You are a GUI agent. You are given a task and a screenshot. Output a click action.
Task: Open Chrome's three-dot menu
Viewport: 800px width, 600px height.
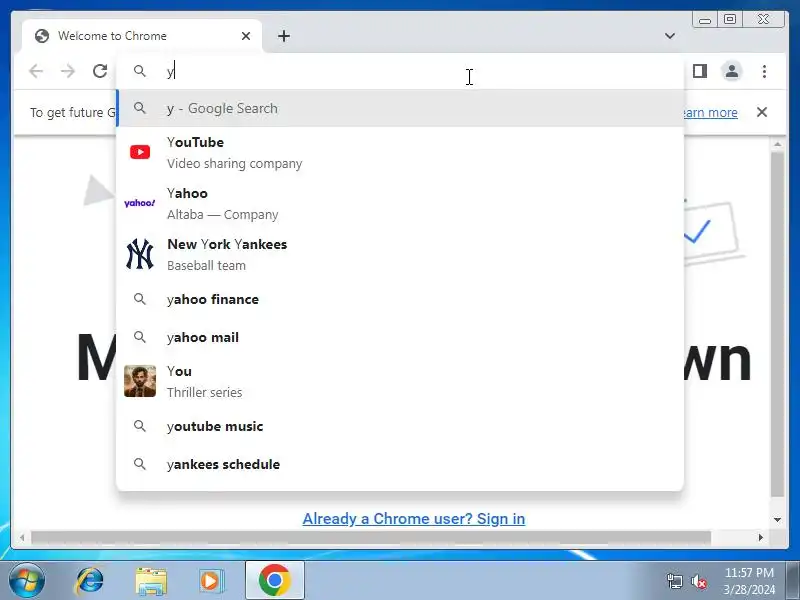pyautogui.click(x=764, y=71)
